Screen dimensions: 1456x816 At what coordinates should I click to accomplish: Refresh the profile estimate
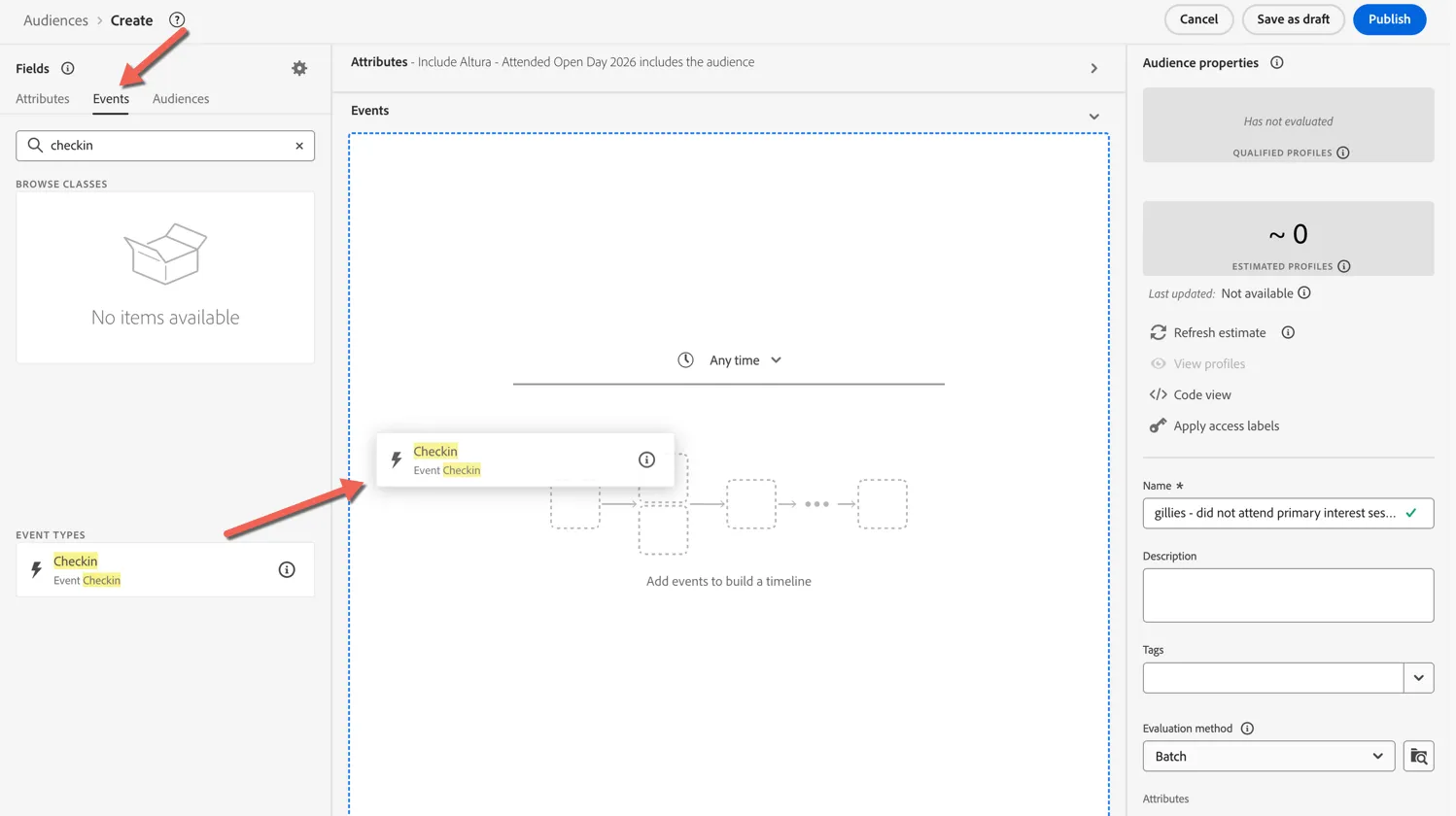[x=1208, y=332]
